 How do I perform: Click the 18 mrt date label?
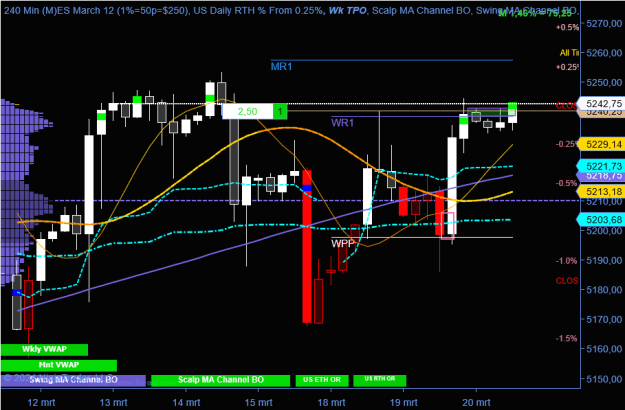pos(331,402)
